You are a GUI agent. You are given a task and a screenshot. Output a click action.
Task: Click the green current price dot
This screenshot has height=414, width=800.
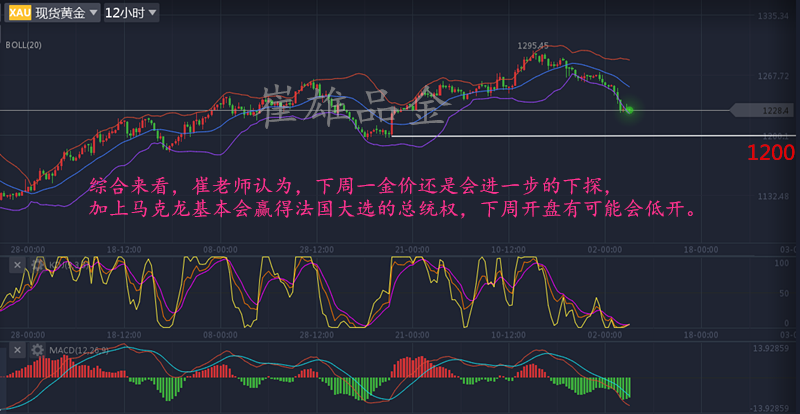click(x=629, y=110)
